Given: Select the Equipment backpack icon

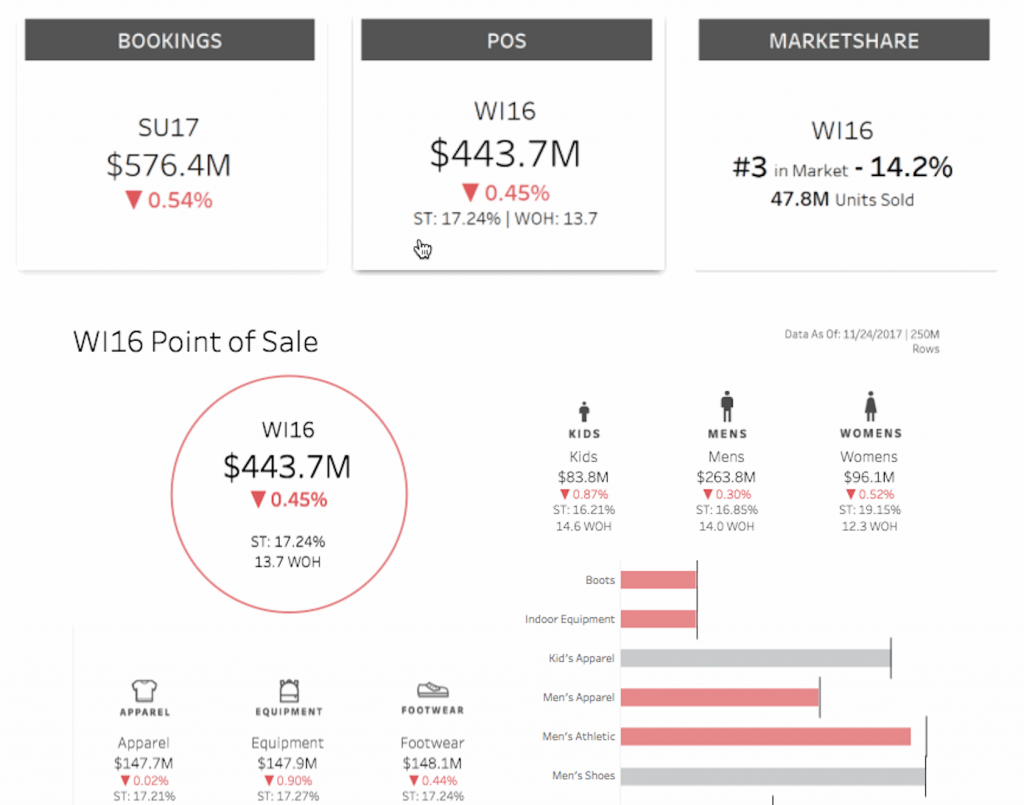Looking at the screenshot, I should click(x=289, y=690).
